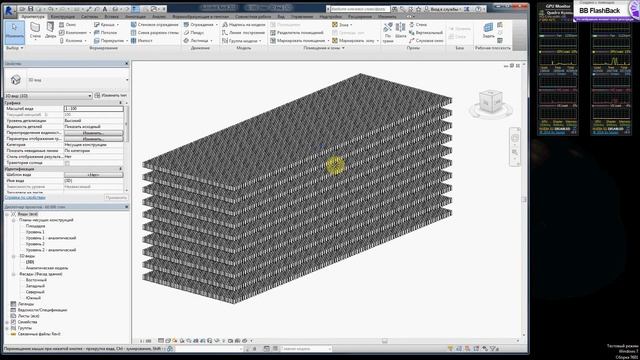
Task: Select 'Аналитическая модель' in the project browser
Action: 47,268
